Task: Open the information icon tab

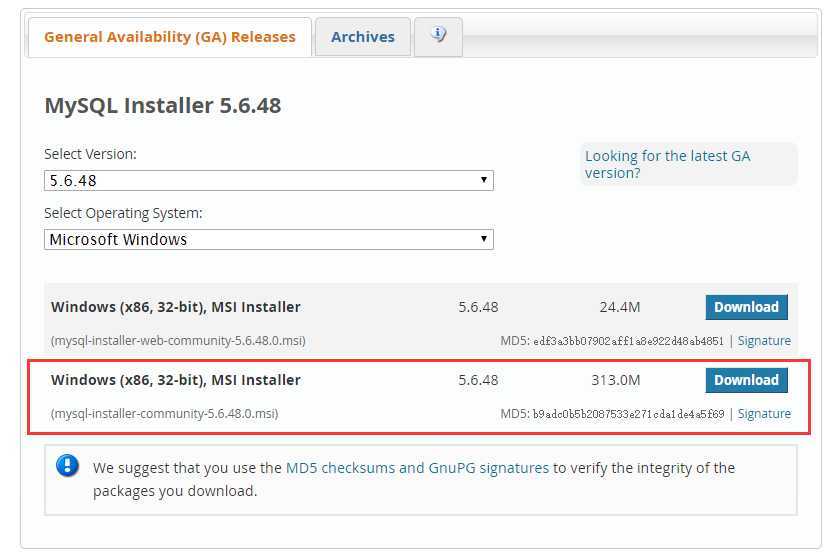Action: click(x=438, y=36)
